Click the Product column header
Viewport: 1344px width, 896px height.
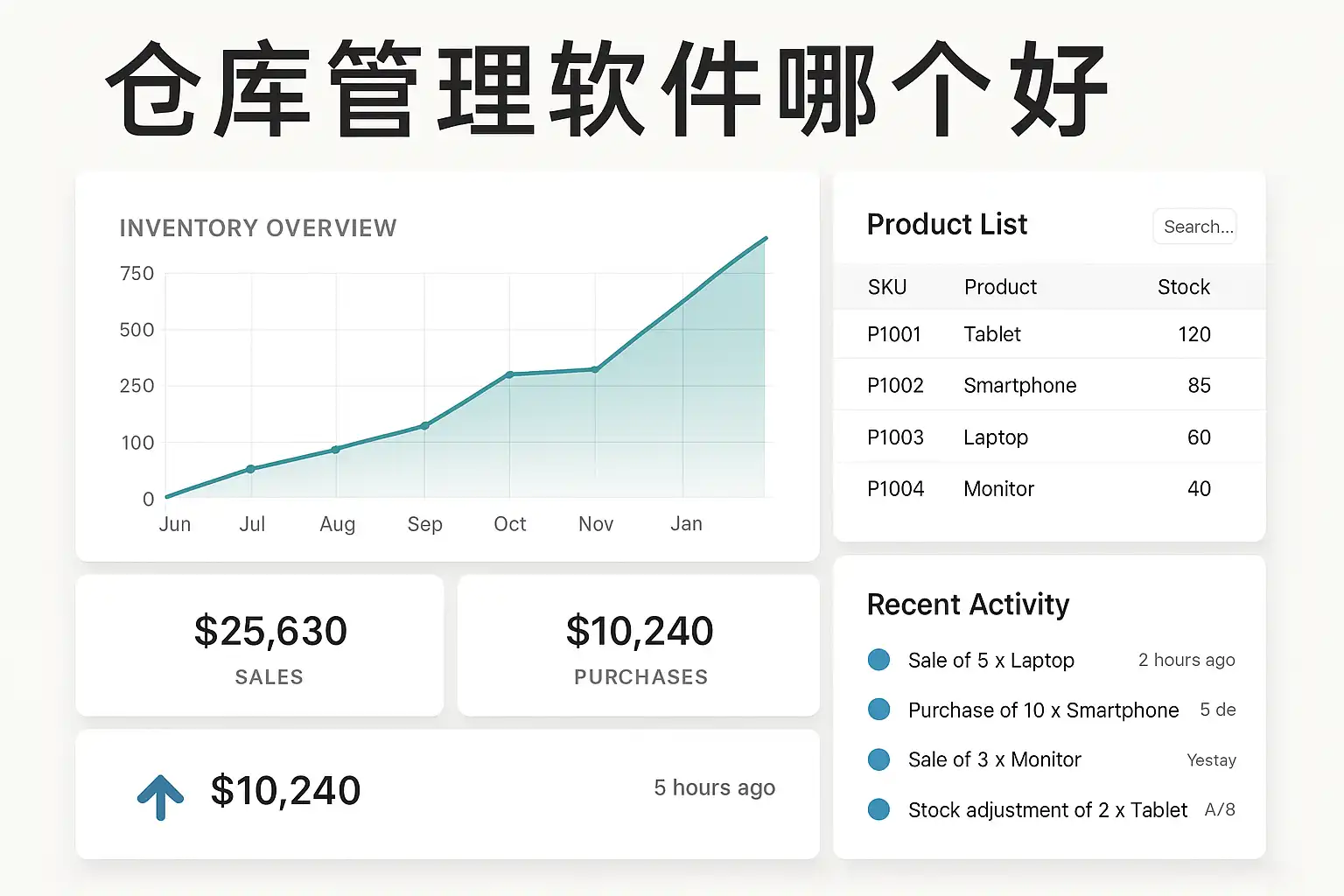1000,287
